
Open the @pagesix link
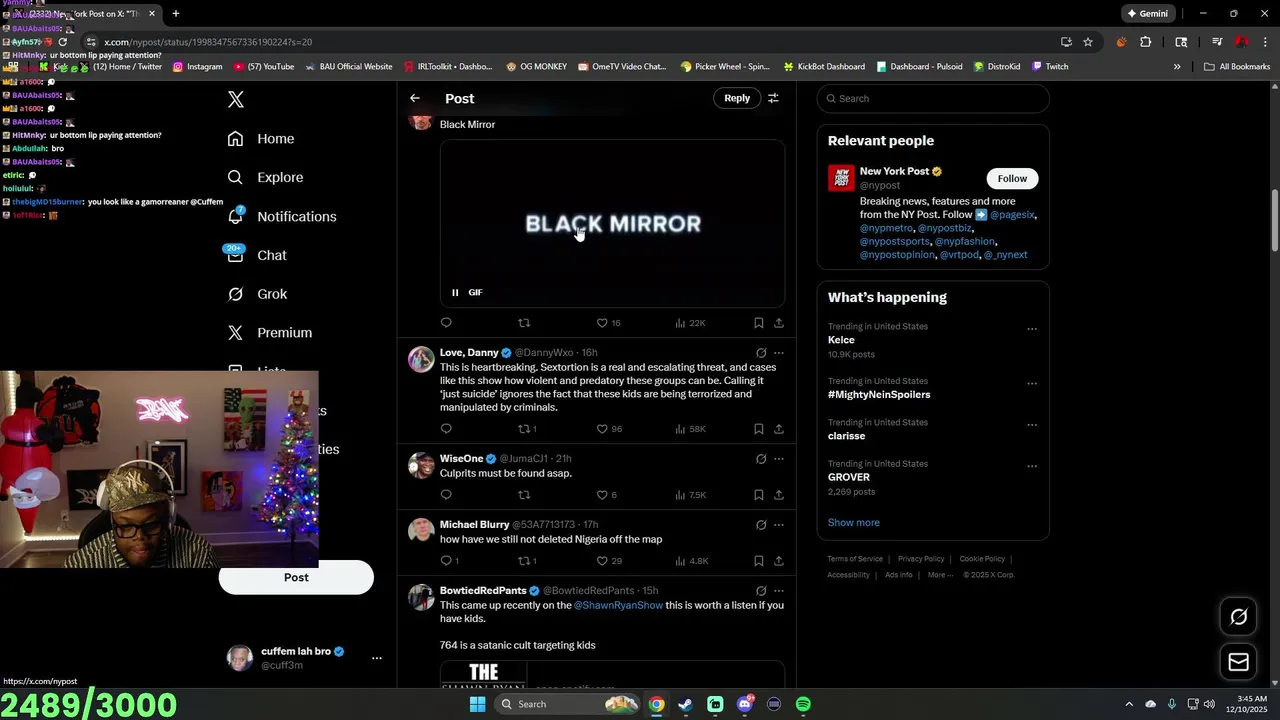click(x=1013, y=215)
